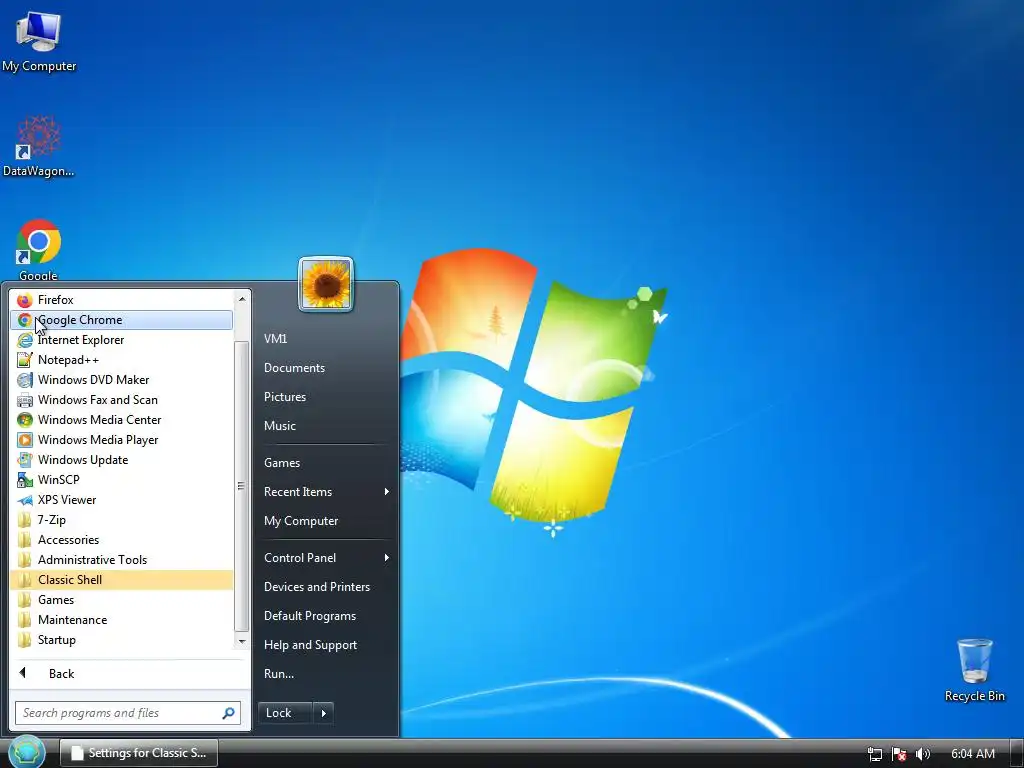Screen dimensions: 1024x768
Task: Expand Control Panel submenu
Action: [x=325, y=558]
